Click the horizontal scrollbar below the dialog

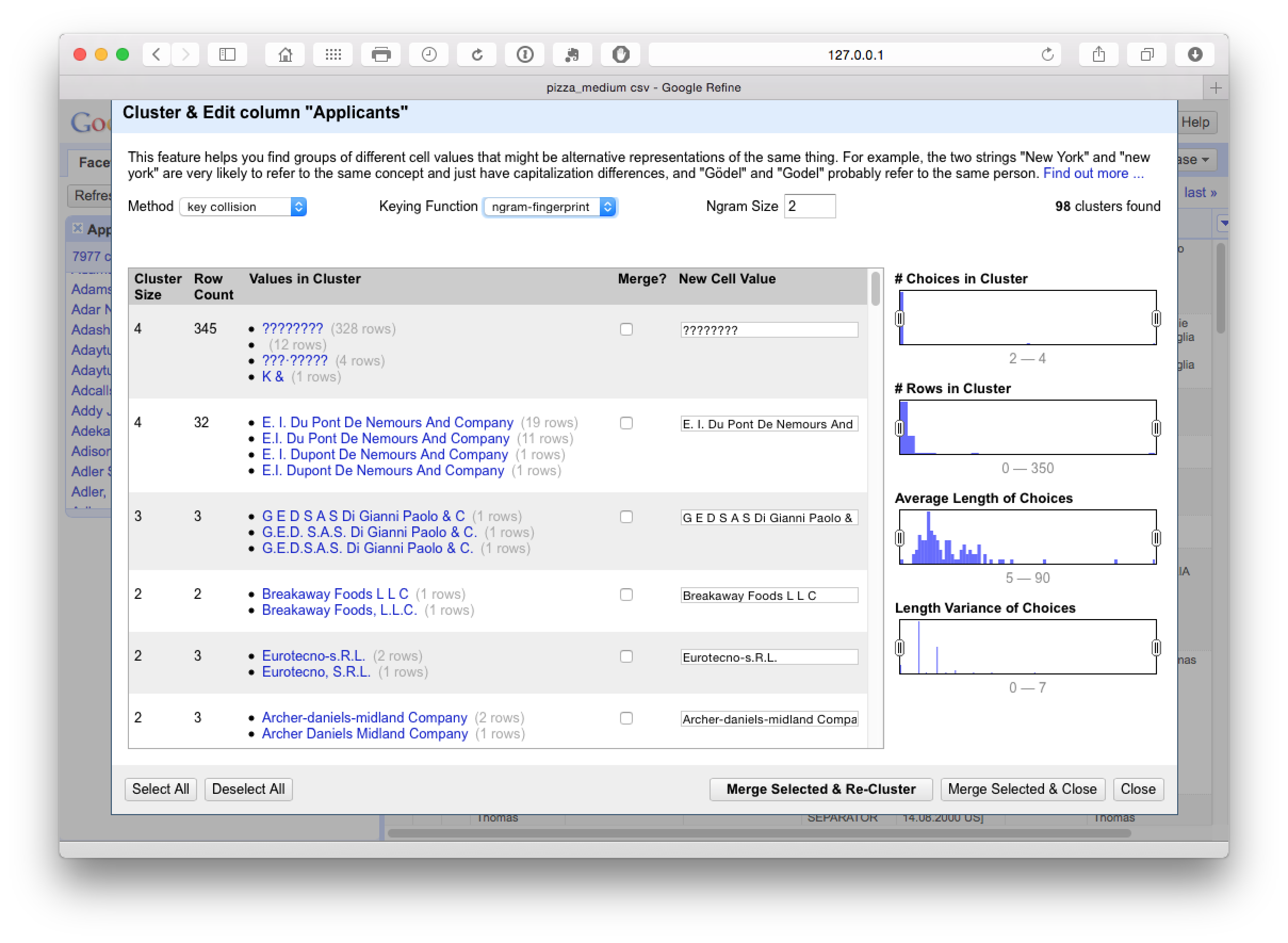(x=759, y=833)
